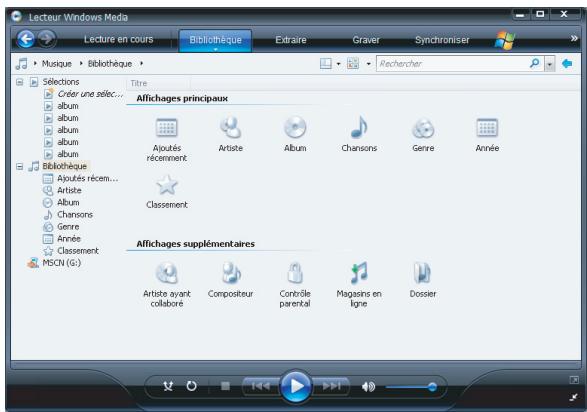The width and height of the screenshot is (587, 412).
Task: Click the full screen view icon
Action: (x=574, y=380)
